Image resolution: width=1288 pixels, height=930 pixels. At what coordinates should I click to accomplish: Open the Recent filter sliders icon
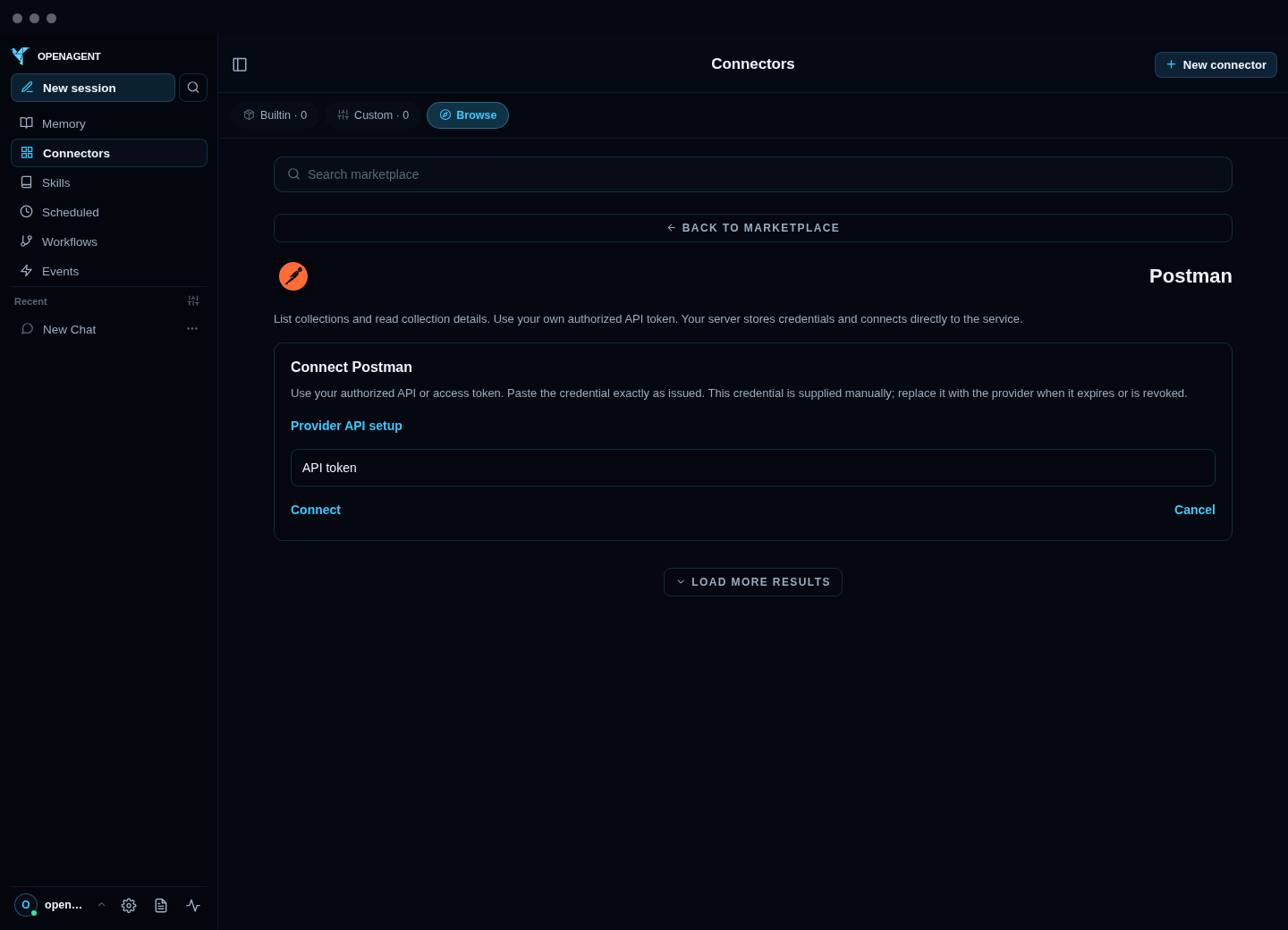(x=193, y=301)
